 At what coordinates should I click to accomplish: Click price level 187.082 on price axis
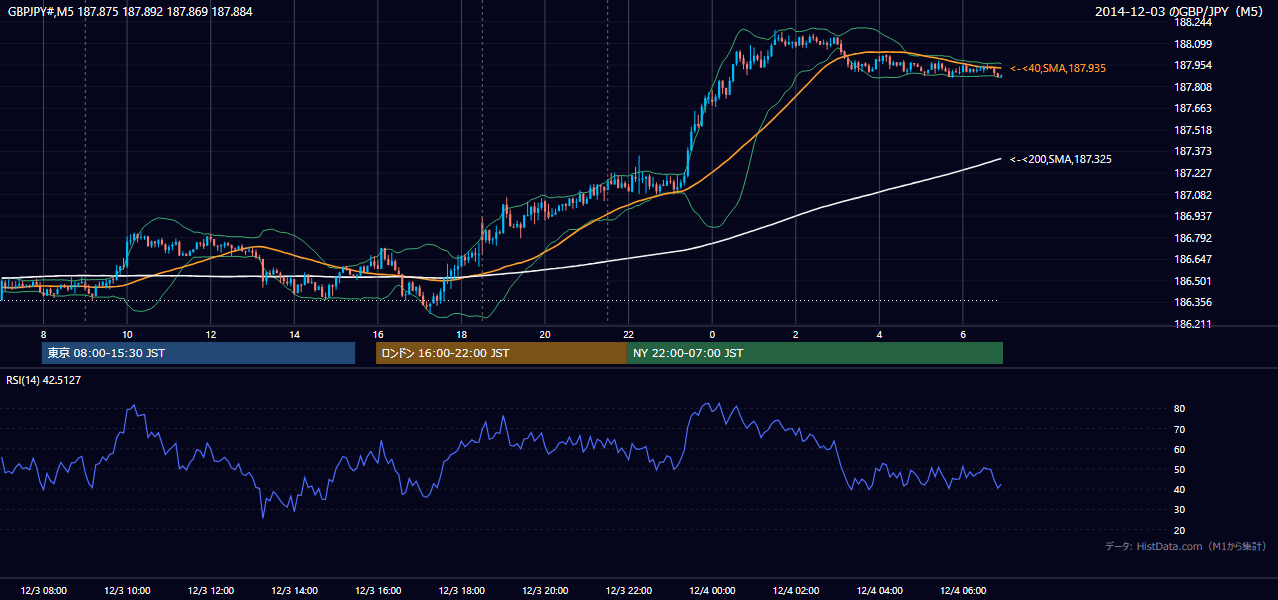point(1194,195)
